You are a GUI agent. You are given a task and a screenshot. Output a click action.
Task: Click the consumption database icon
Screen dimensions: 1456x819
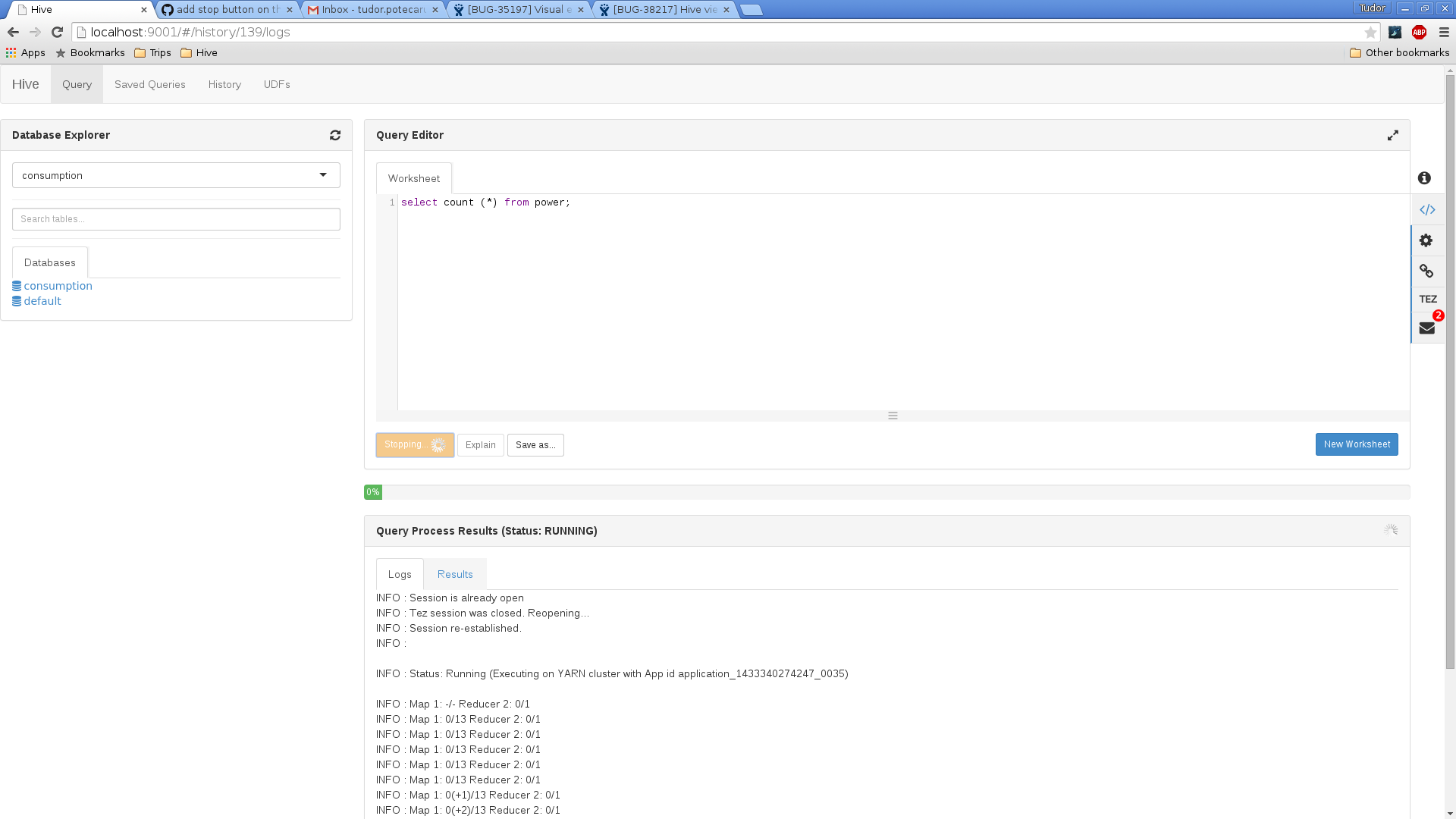[17, 286]
